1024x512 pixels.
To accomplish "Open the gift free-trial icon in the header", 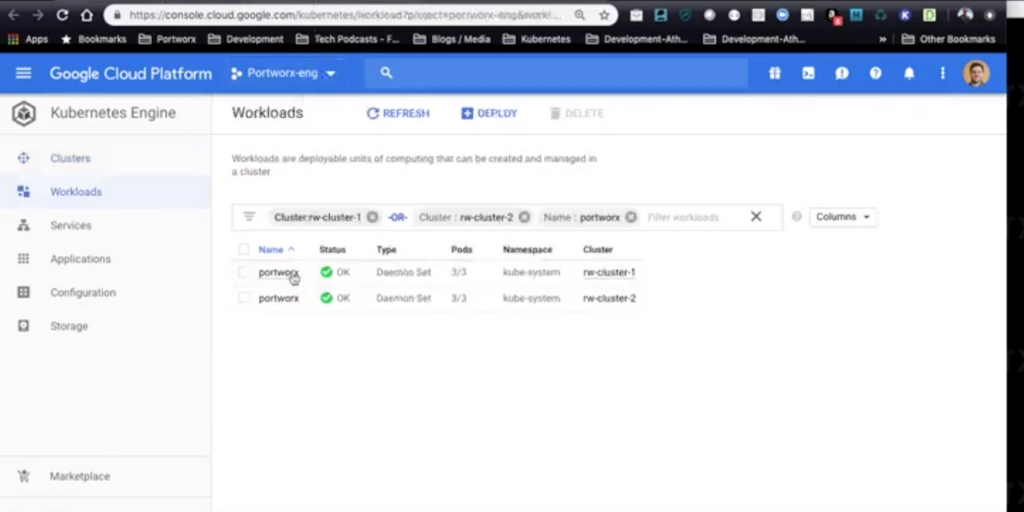I will coord(775,73).
